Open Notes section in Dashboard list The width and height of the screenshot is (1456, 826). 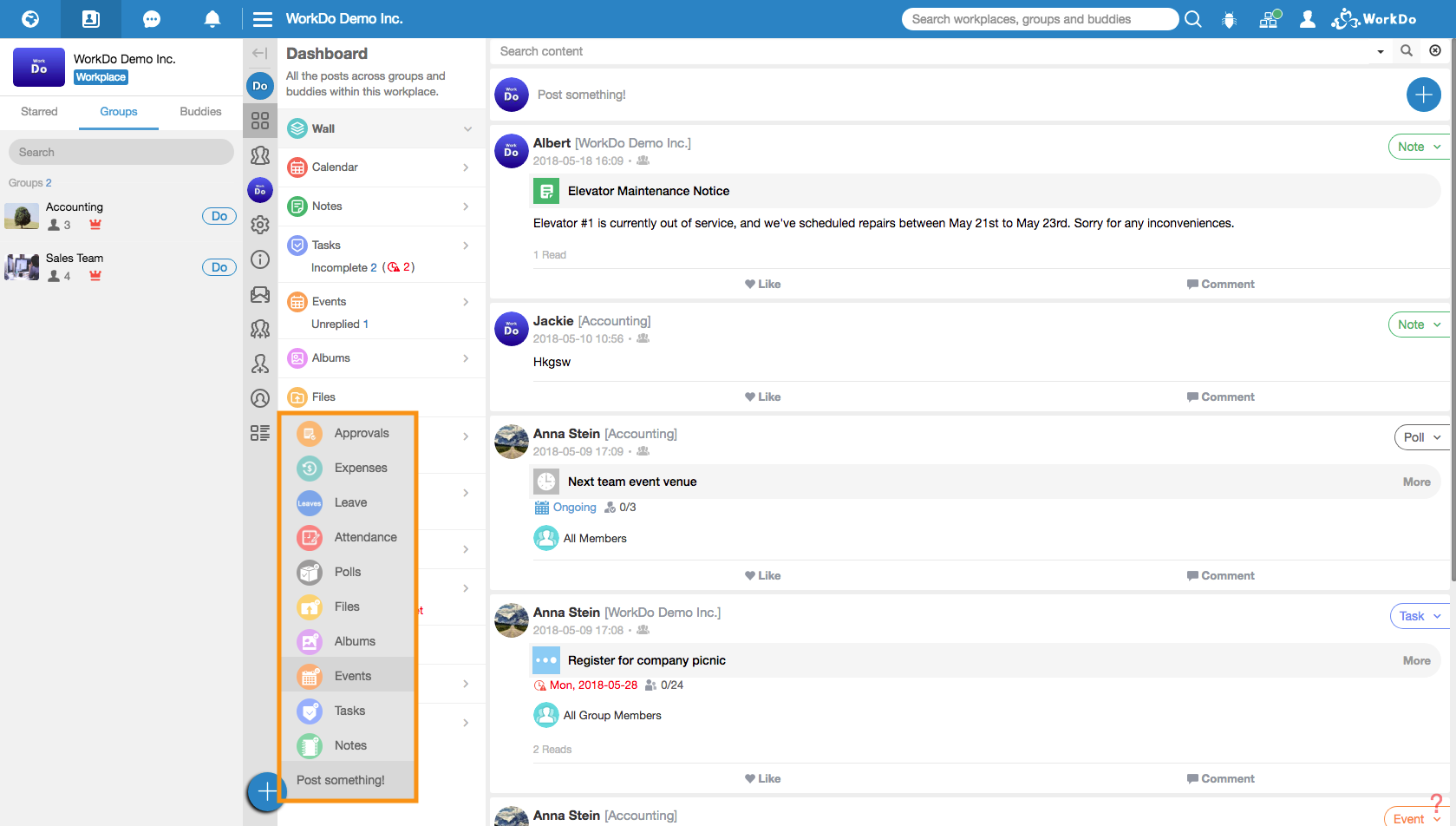point(382,206)
